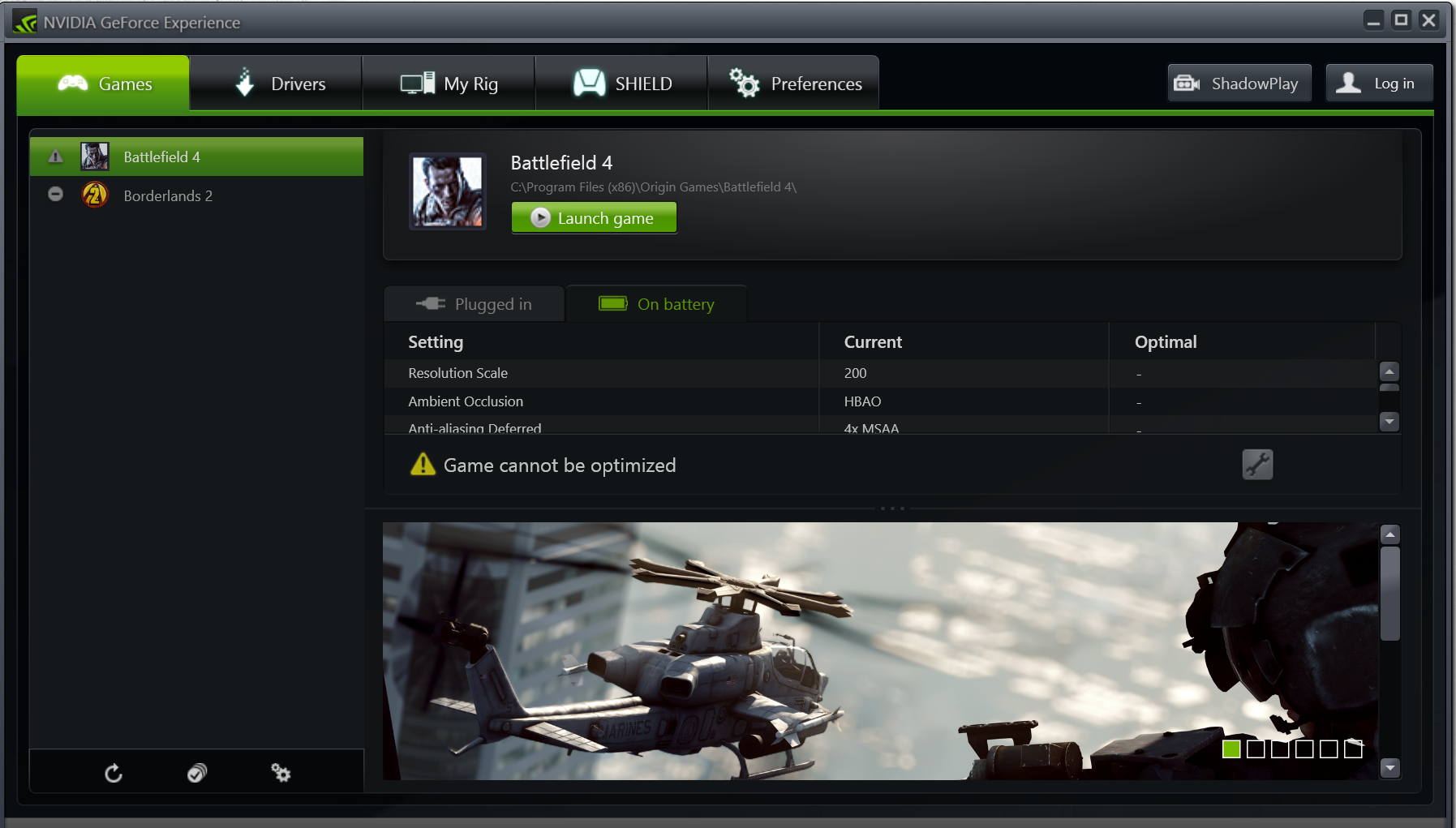Open ShadowPlay panel

[1239, 83]
